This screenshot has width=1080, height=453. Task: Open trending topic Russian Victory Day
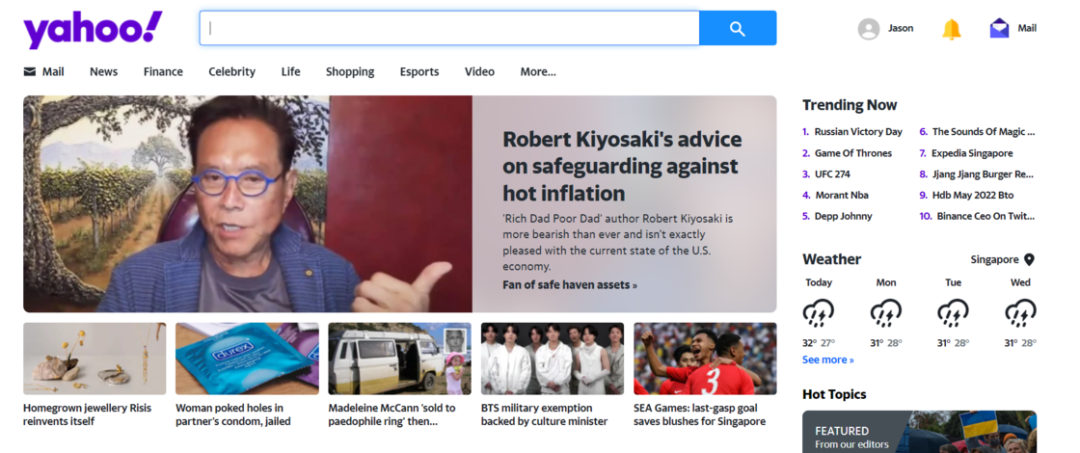[858, 131]
